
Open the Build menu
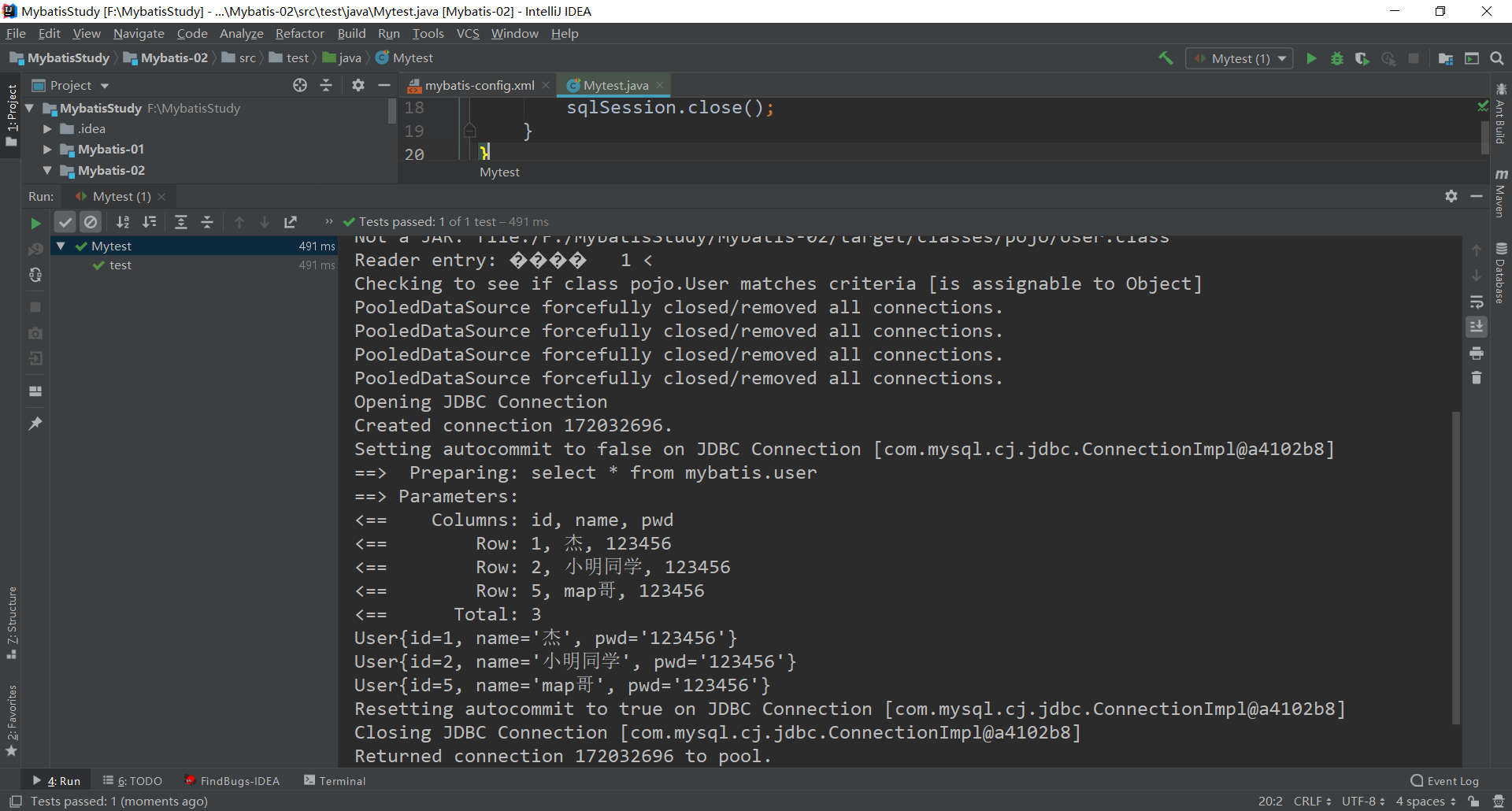click(351, 33)
